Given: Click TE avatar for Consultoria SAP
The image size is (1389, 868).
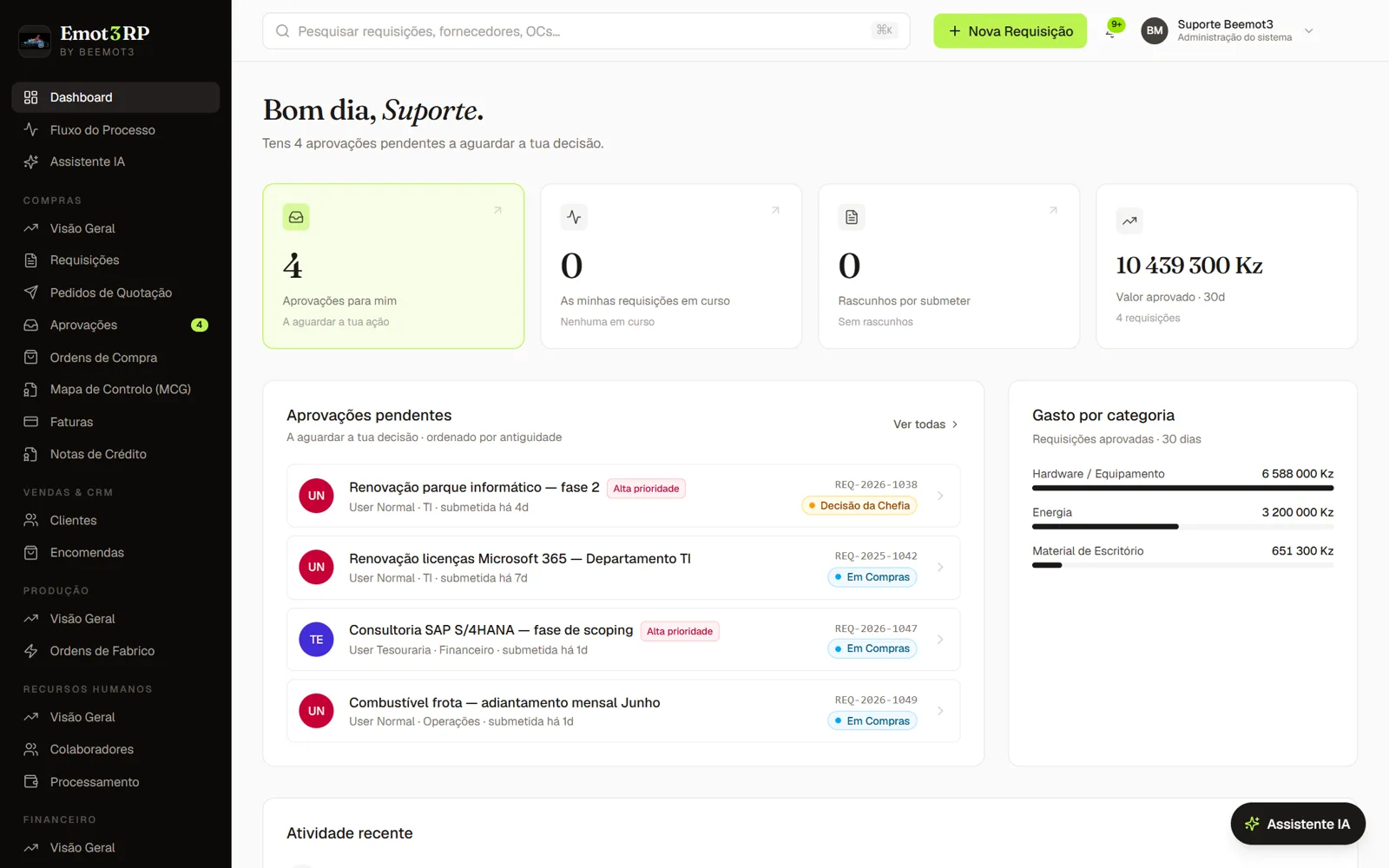Looking at the screenshot, I should pos(316,640).
